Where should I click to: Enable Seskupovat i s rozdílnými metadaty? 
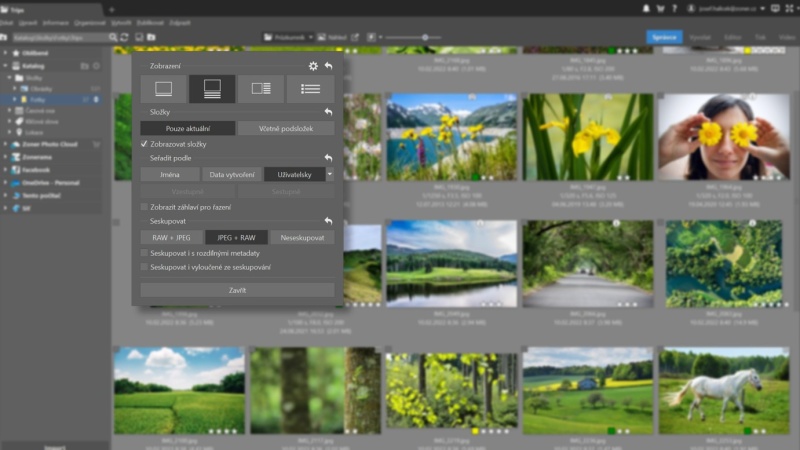145,254
